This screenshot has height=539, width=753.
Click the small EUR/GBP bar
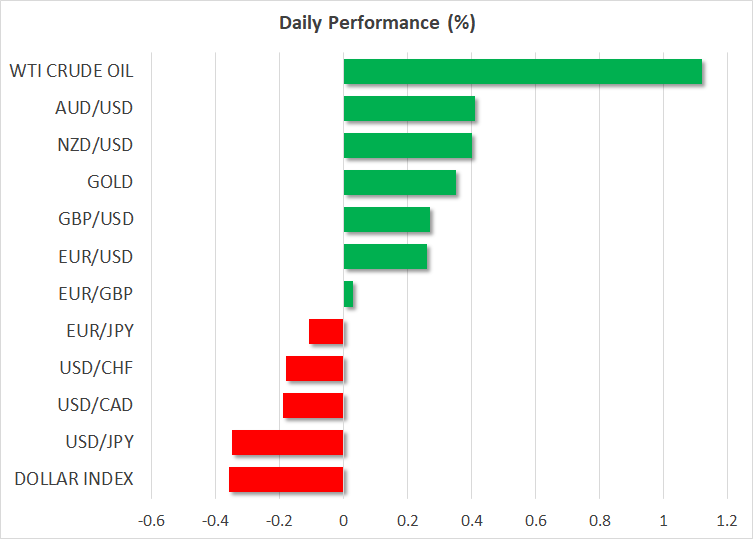[348, 294]
